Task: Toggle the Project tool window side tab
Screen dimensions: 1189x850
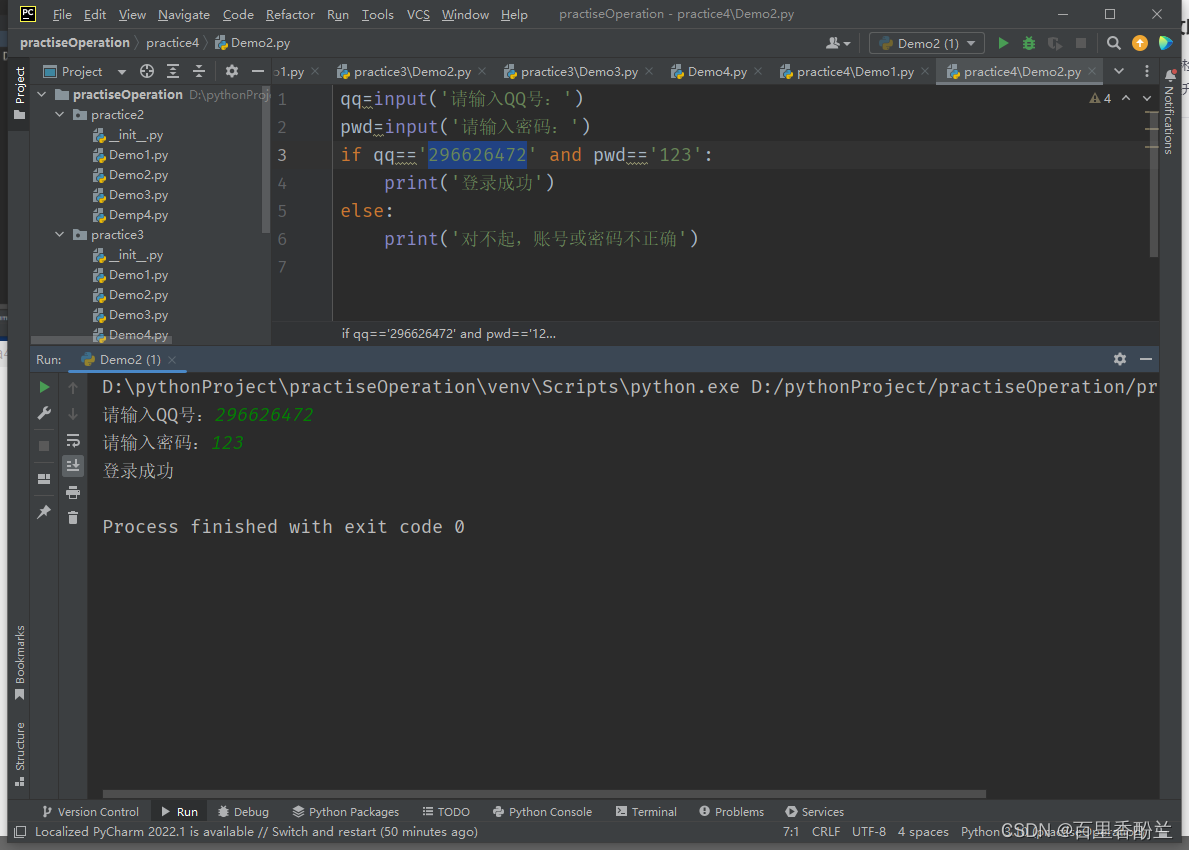Action: (20, 93)
